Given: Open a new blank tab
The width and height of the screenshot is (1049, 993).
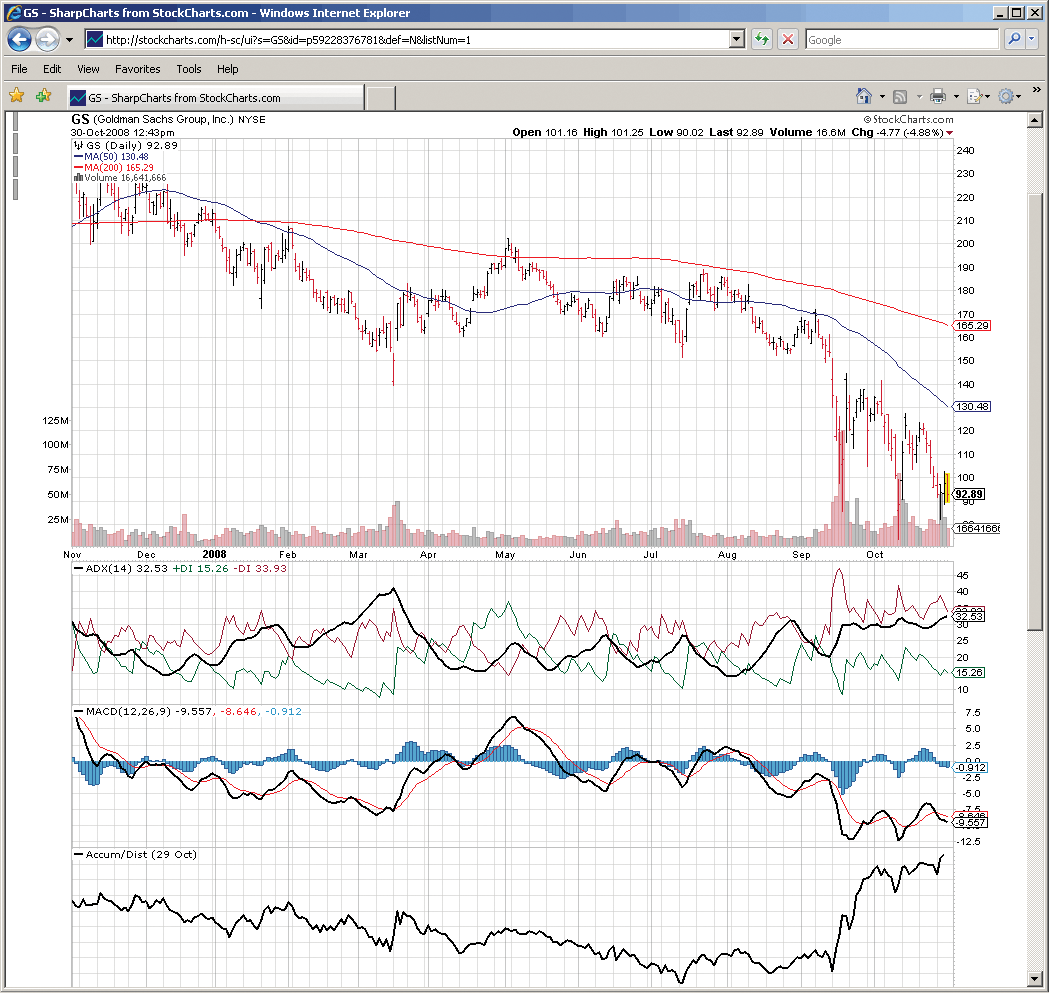Looking at the screenshot, I should pyautogui.click(x=380, y=97).
